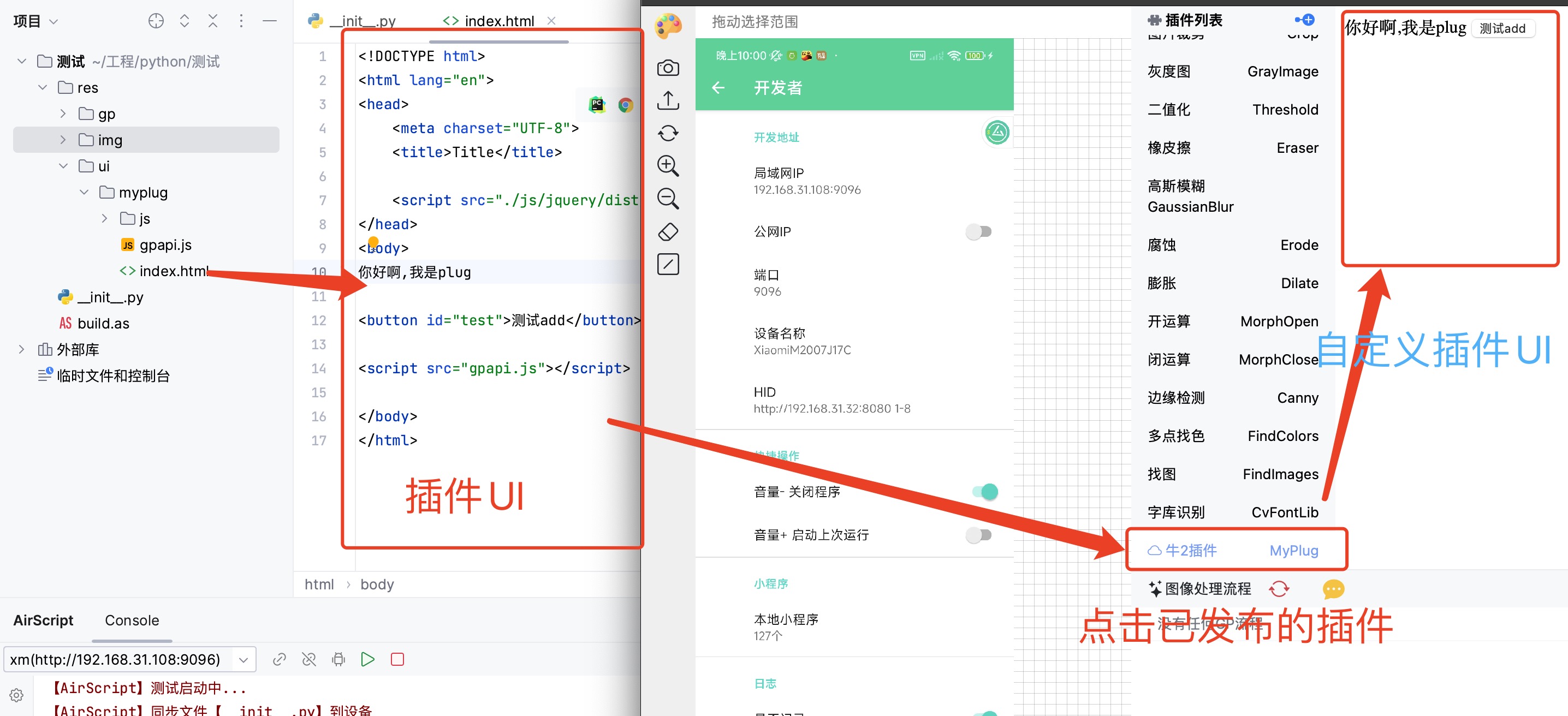Expand the js folder
The height and width of the screenshot is (716, 1568).
105,218
